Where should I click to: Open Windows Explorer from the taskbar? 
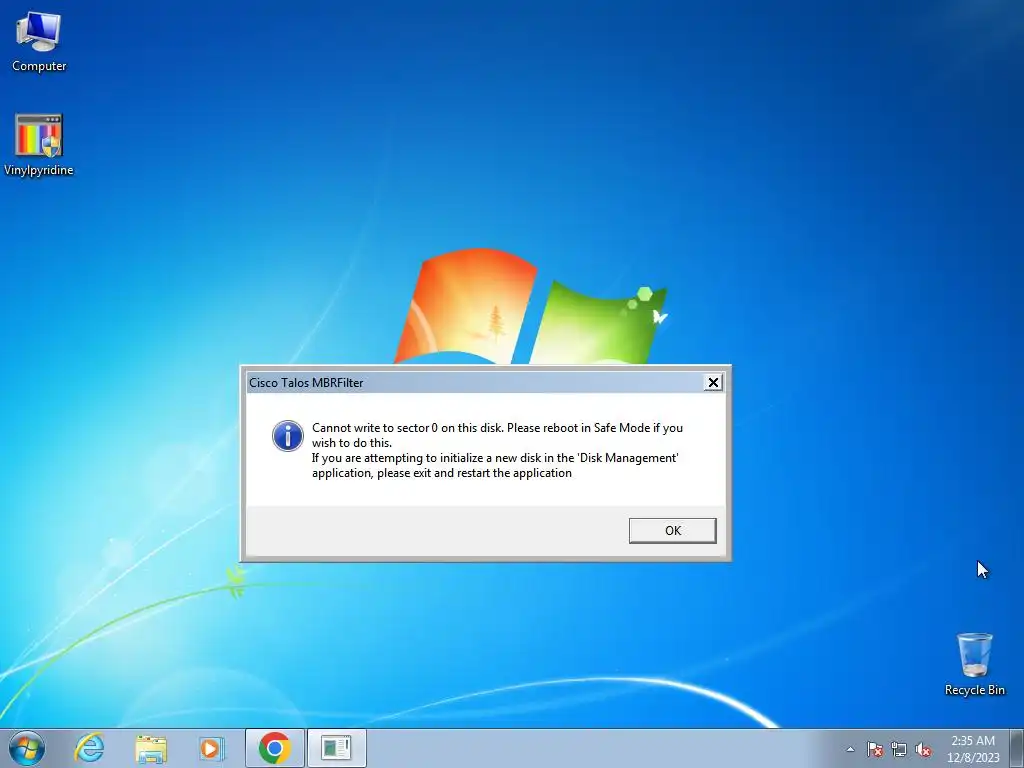[x=151, y=748]
